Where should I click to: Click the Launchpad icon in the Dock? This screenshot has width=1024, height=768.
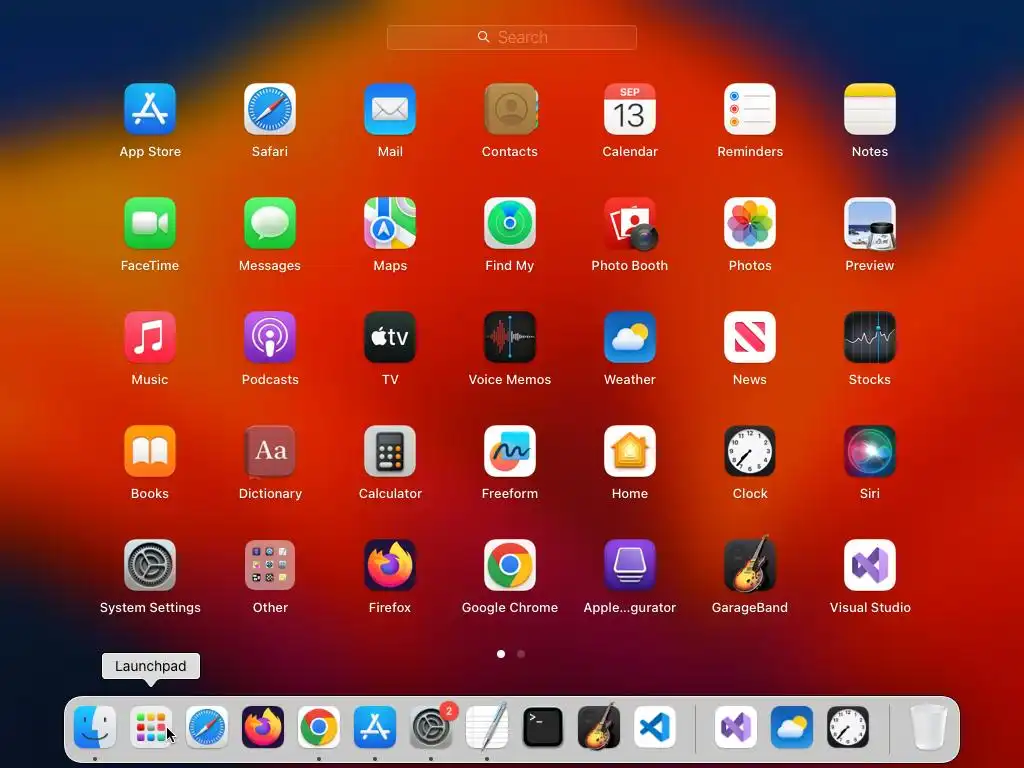[151, 727]
